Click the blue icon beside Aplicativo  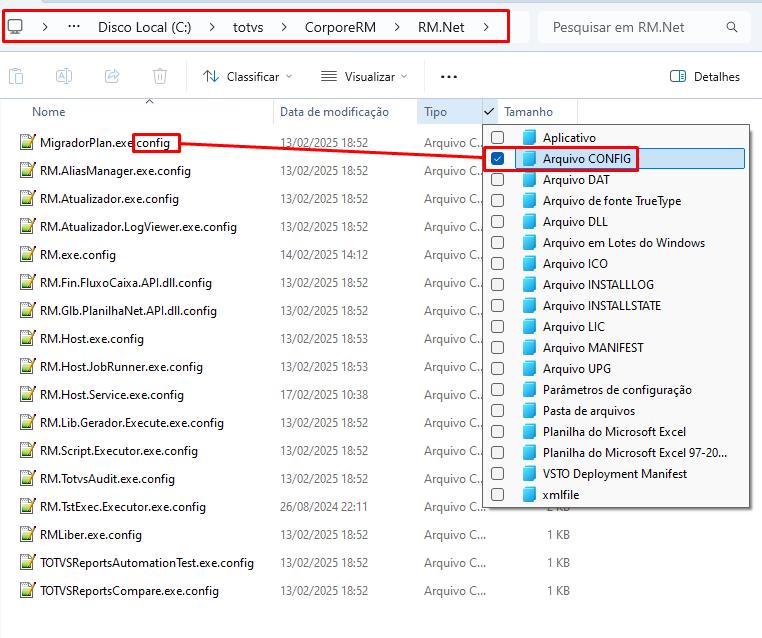click(x=529, y=138)
